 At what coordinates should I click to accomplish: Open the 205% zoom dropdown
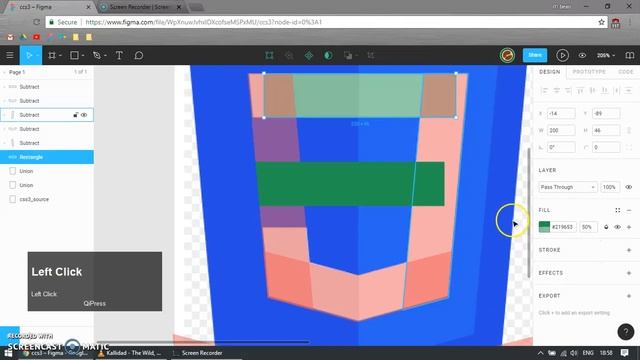point(606,55)
